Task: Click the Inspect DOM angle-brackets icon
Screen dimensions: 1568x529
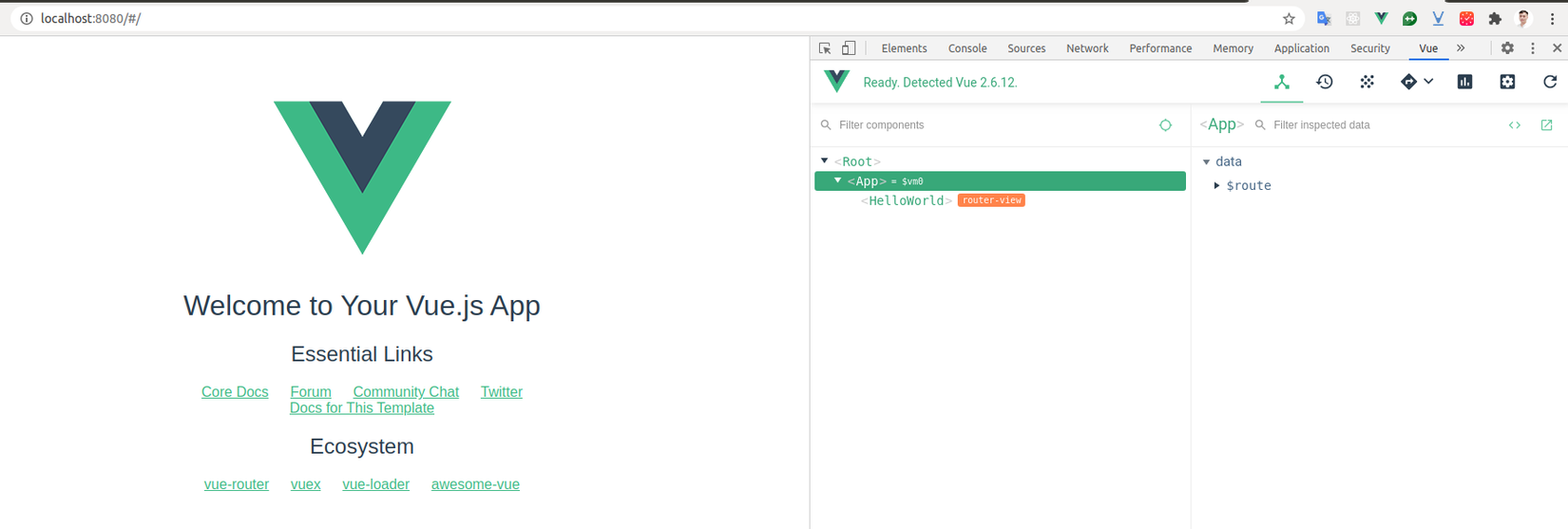Action: click(1515, 124)
